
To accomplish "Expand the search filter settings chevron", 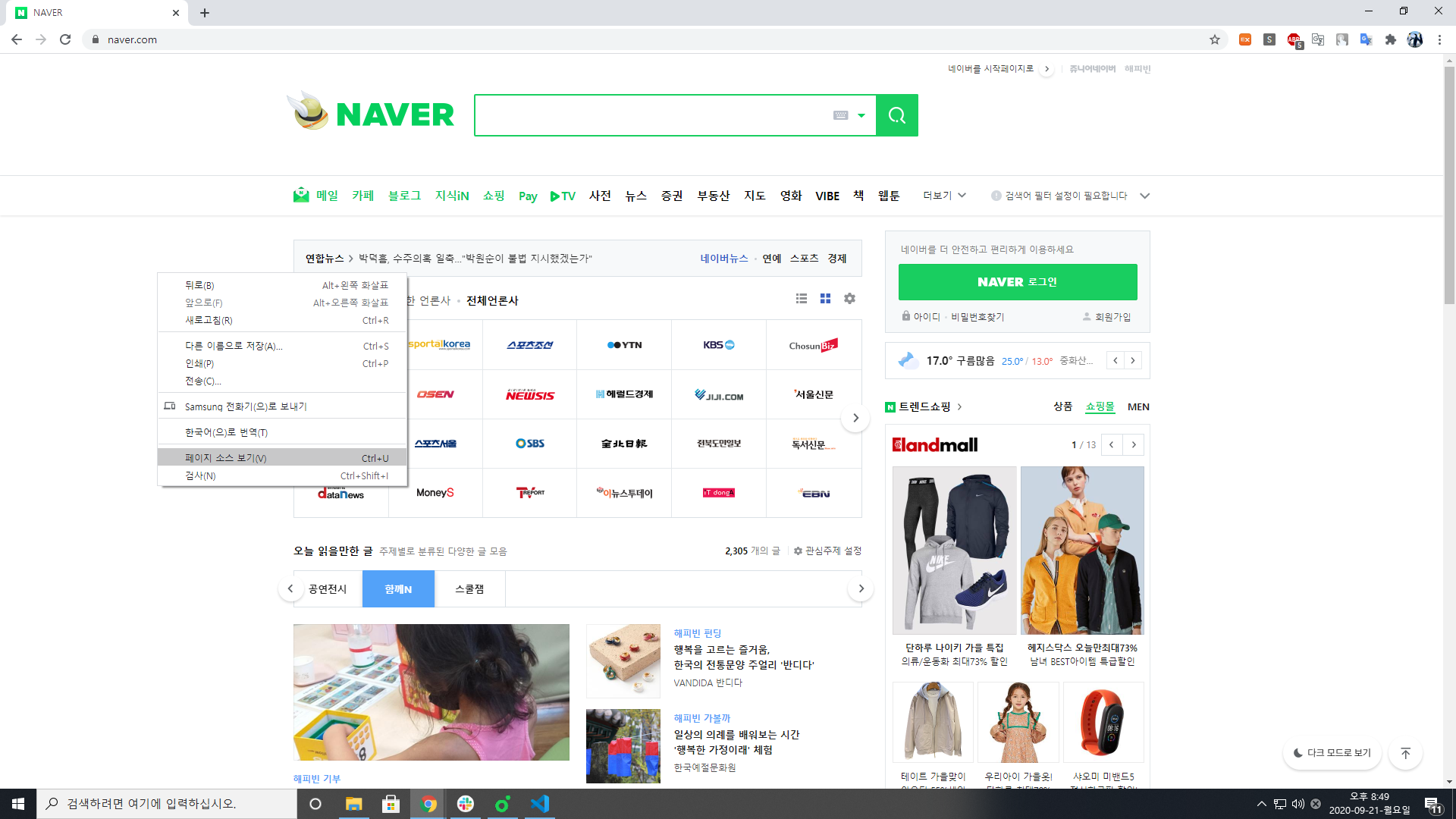I will 1144,196.
